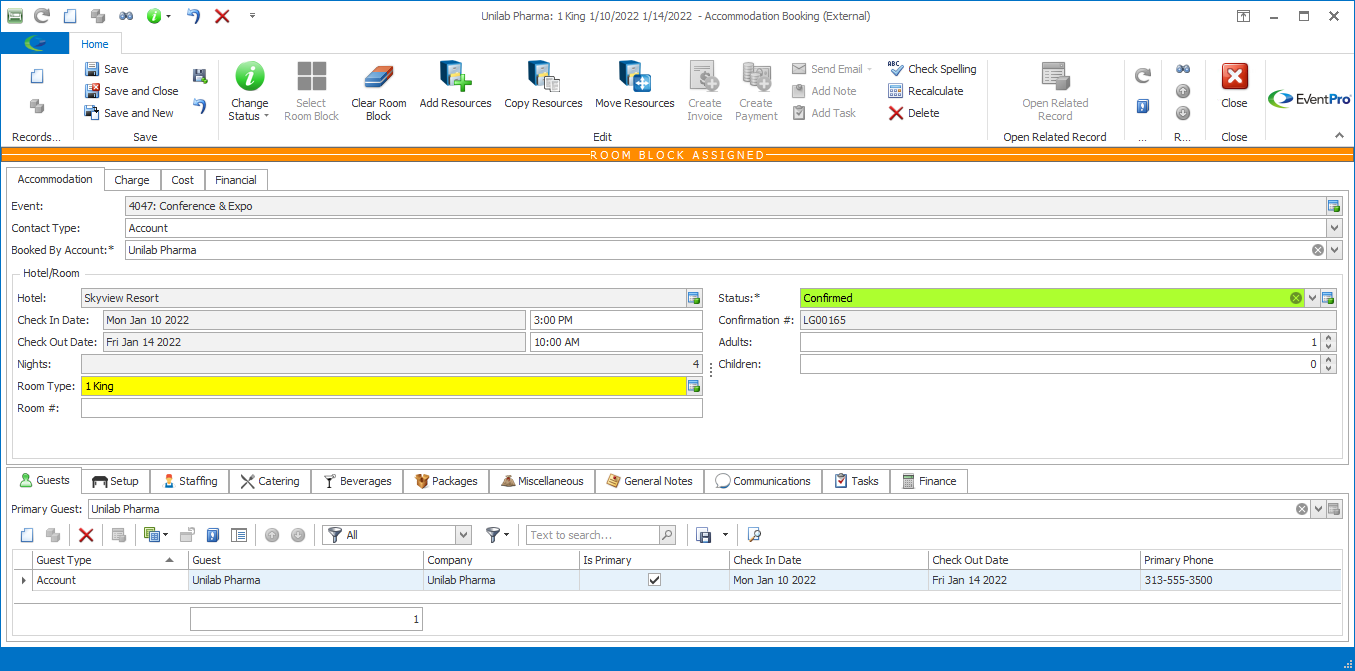Click the check-out time field 10:00 AM

[x=616, y=342]
